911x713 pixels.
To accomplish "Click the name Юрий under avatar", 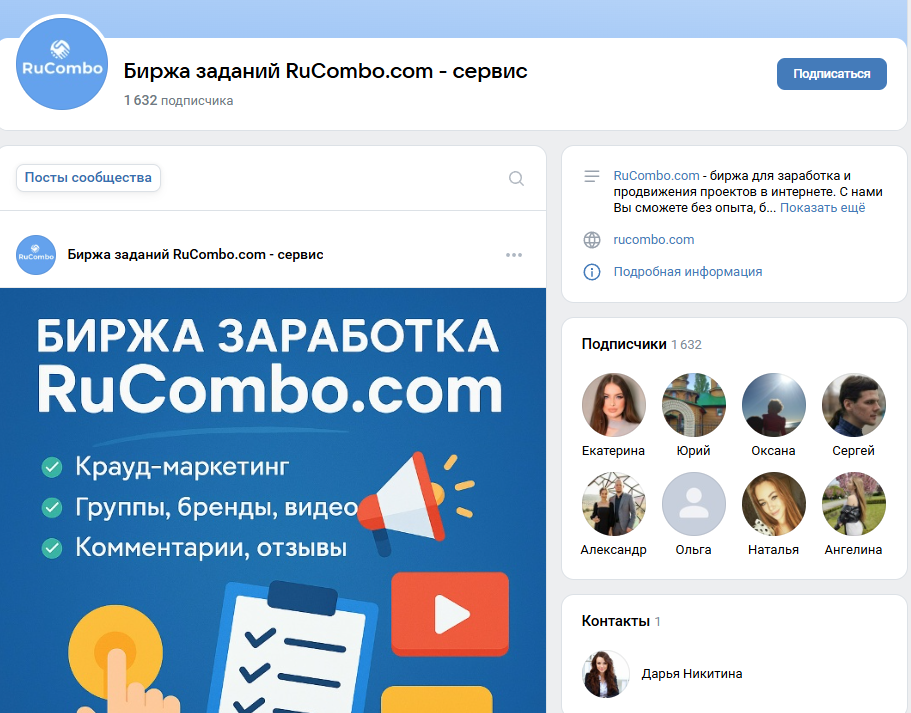I will tap(694, 450).
